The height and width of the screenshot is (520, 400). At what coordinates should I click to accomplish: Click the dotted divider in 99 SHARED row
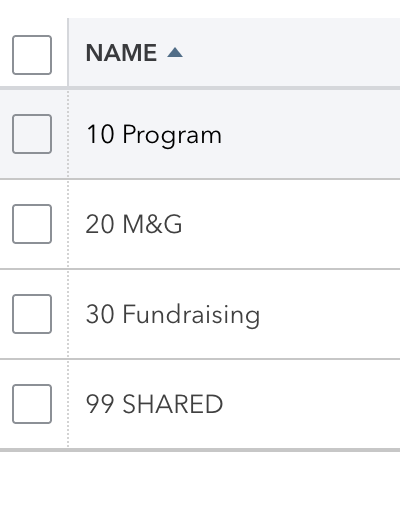click(68, 404)
